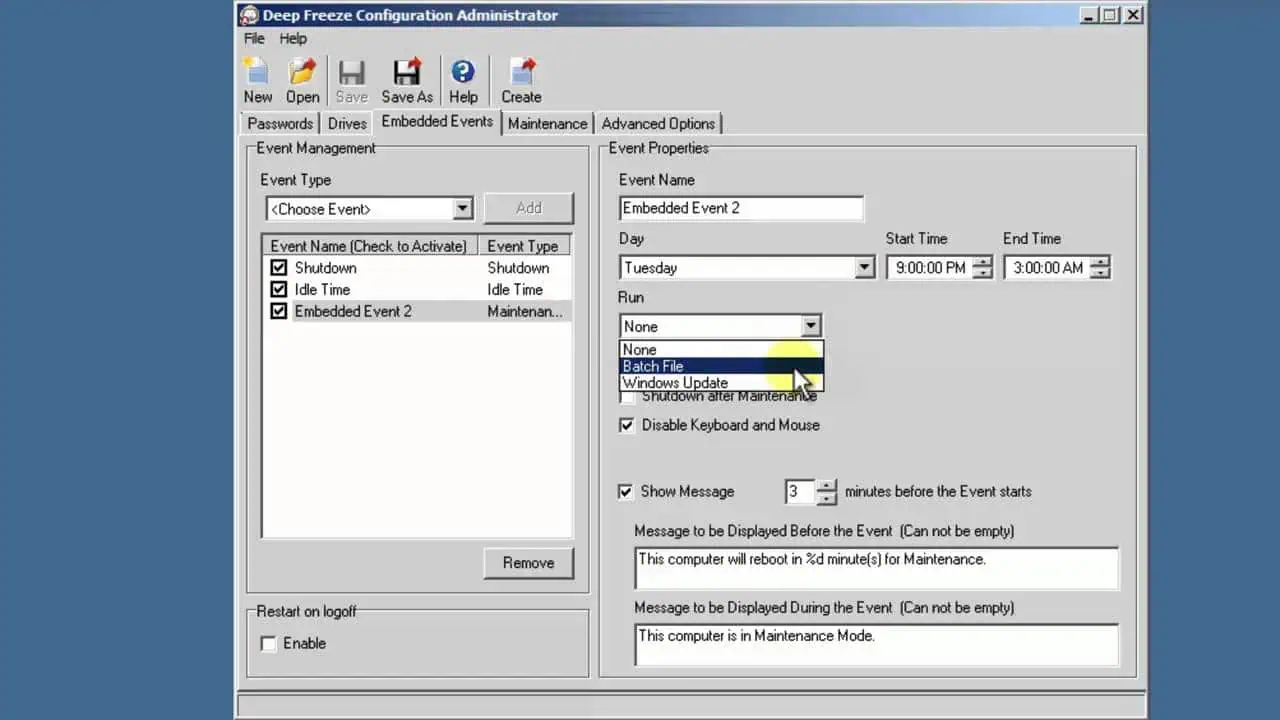Switch to the Passwords tab
The image size is (1280, 720).
280,124
